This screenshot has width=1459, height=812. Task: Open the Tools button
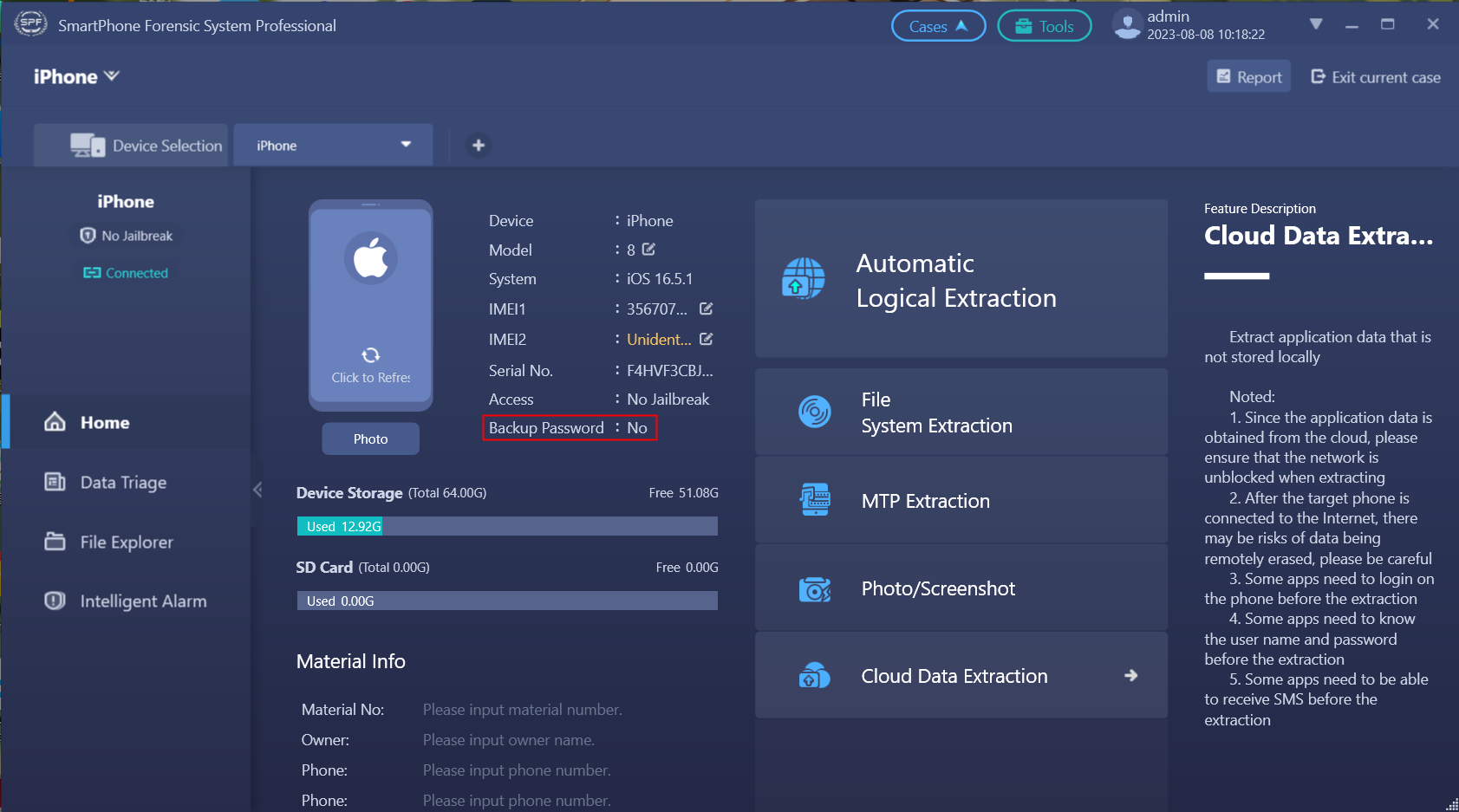click(x=1044, y=26)
